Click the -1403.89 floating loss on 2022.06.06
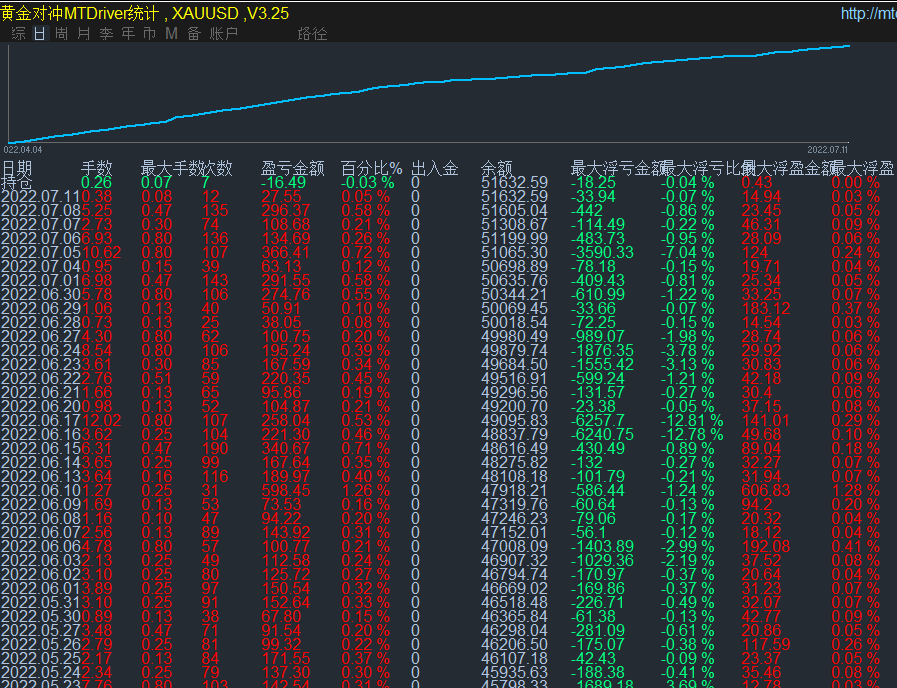The width and height of the screenshot is (897, 688). coord(602,547)
